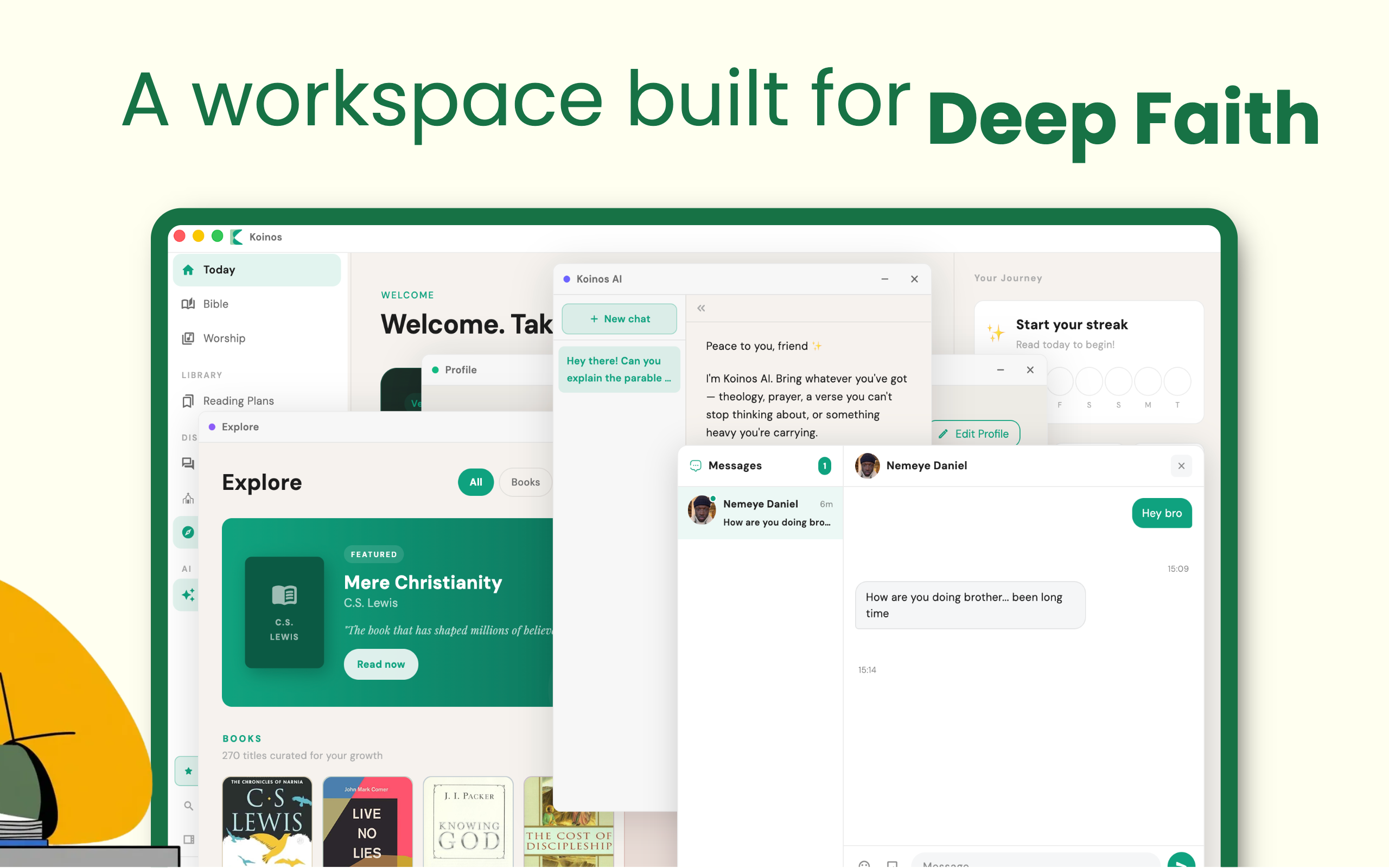Click the star icon in sidebar

tap(188, 771)
